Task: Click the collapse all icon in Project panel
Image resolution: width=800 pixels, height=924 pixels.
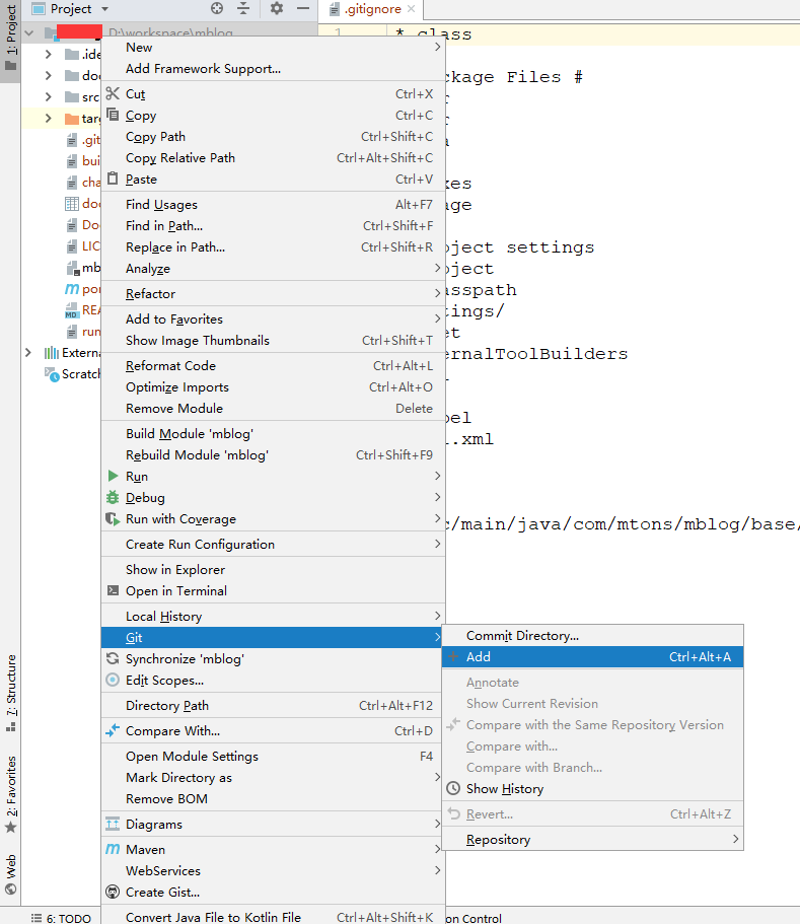Action: (243, 8)
